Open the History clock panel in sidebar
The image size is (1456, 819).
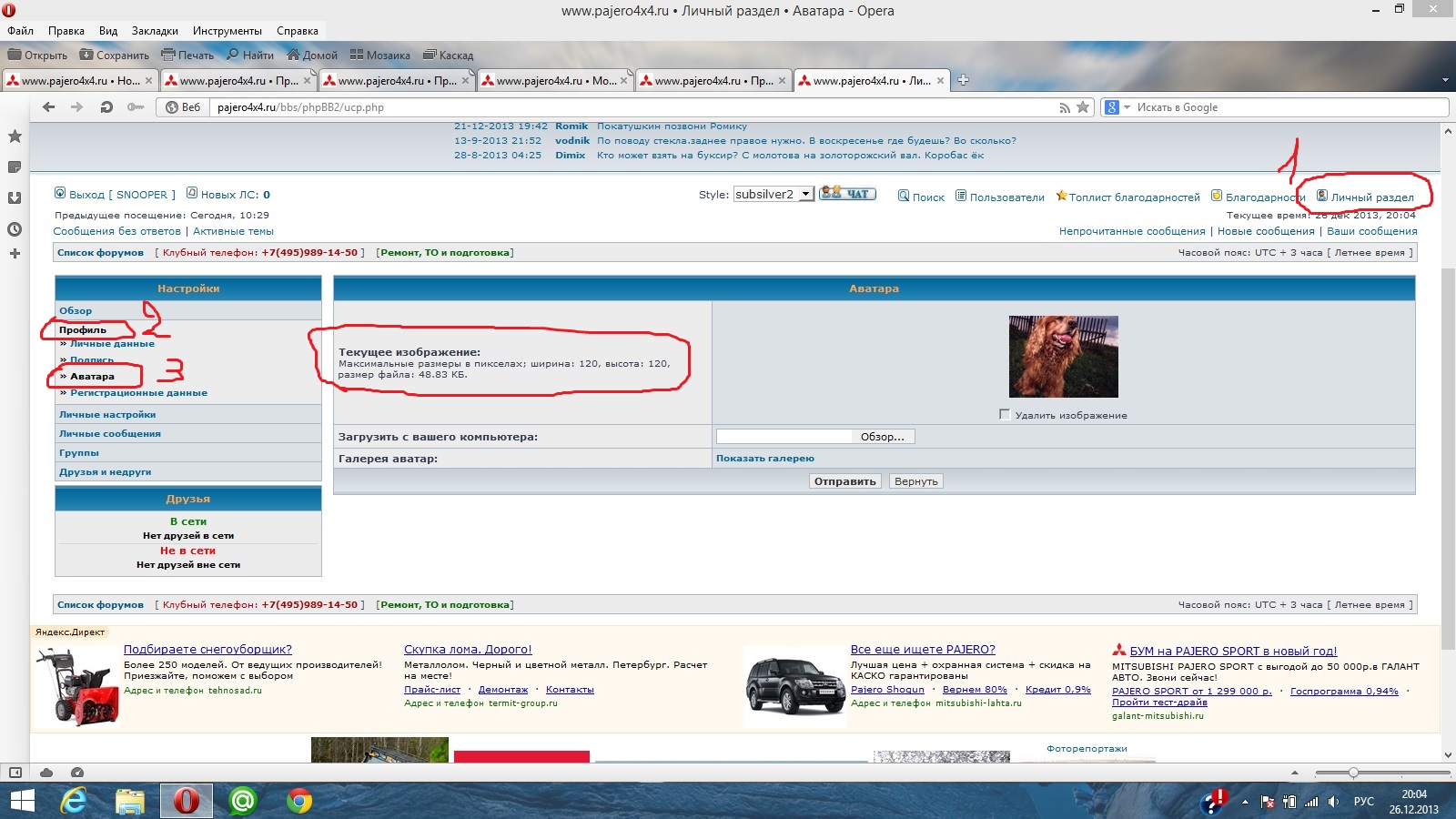(15, 229)
